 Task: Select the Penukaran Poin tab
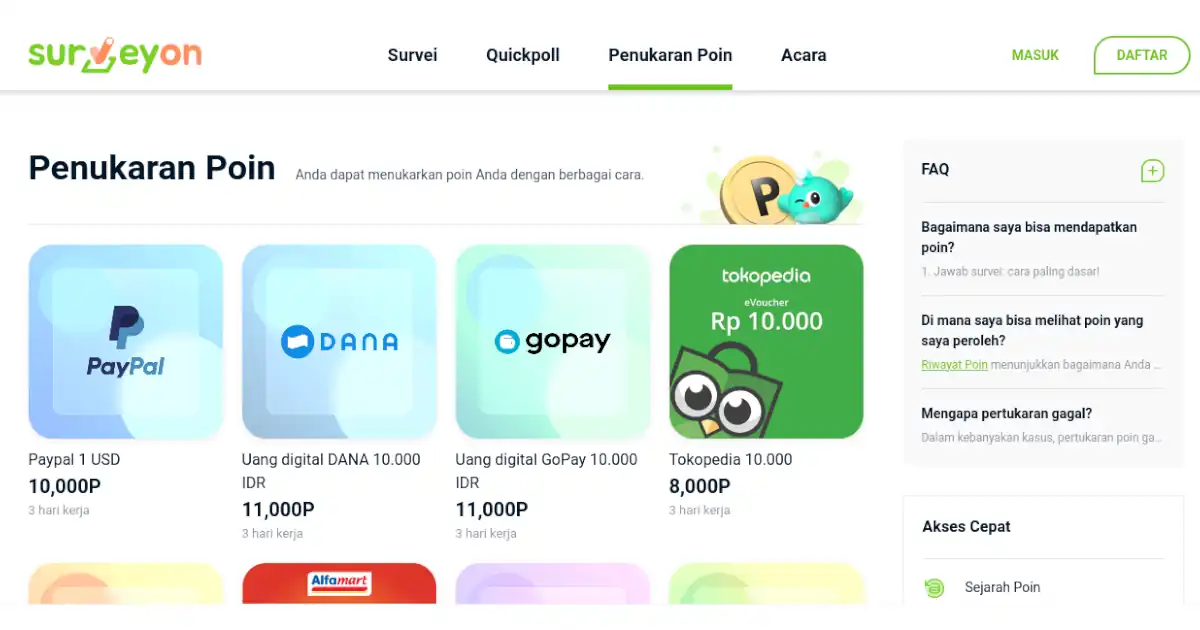point(670,55)
